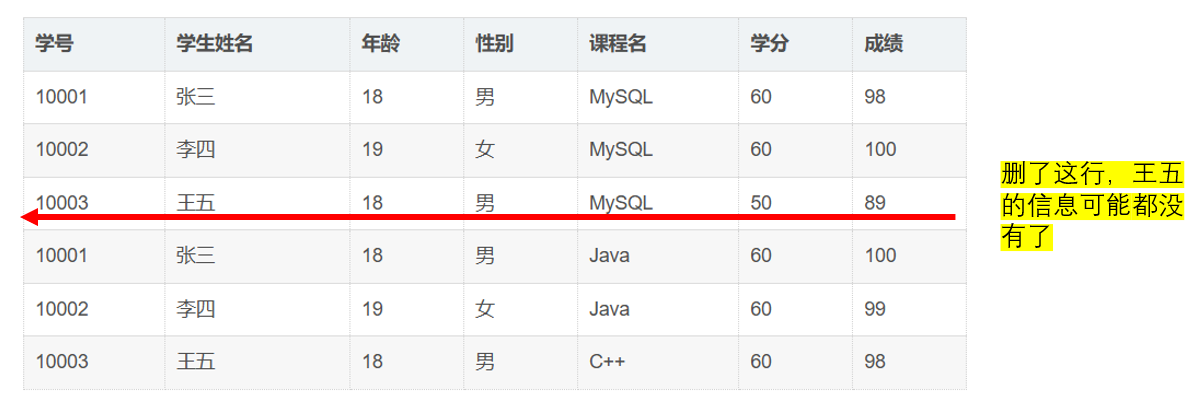
Task: Click the credit value 50
Action: coord(760,203)
